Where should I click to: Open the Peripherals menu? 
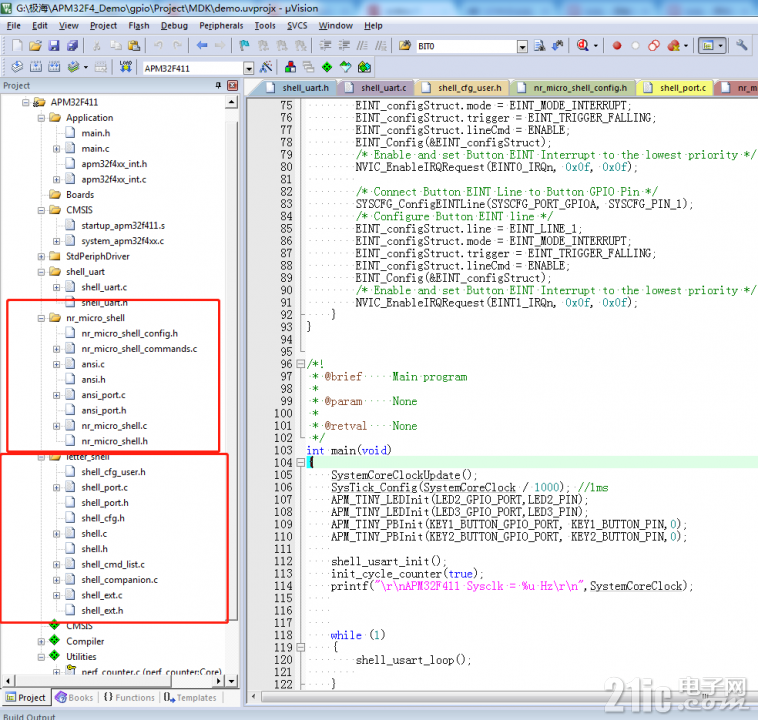pyautogui.click(x=221, y=26)
